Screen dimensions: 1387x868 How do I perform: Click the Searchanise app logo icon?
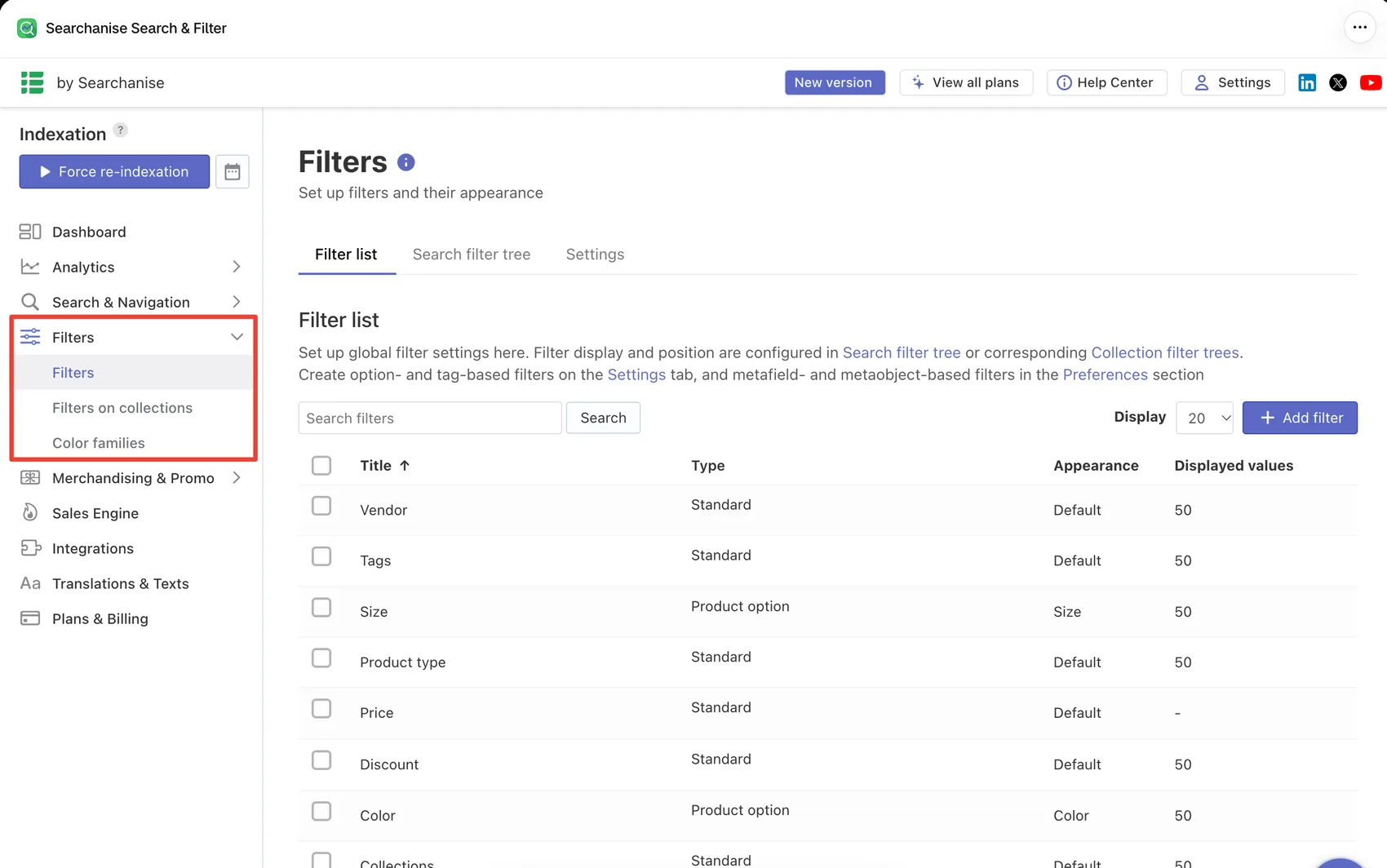pyautogui.click(x=27, y=29)
